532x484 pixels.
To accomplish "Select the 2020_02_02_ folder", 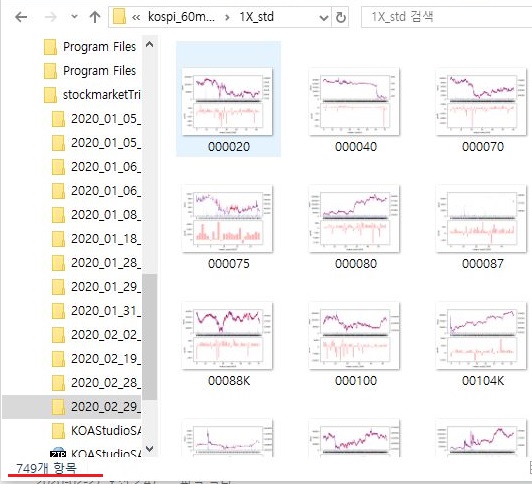I will point(106,335).
